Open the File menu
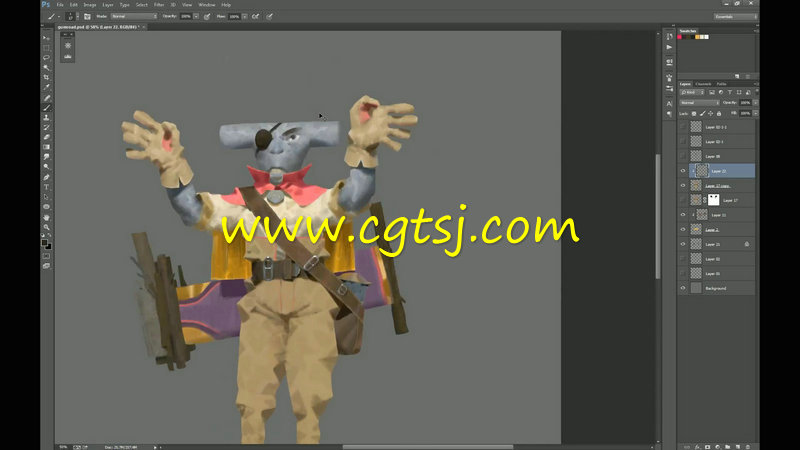 pyautogui.click(x=60, y=5)
